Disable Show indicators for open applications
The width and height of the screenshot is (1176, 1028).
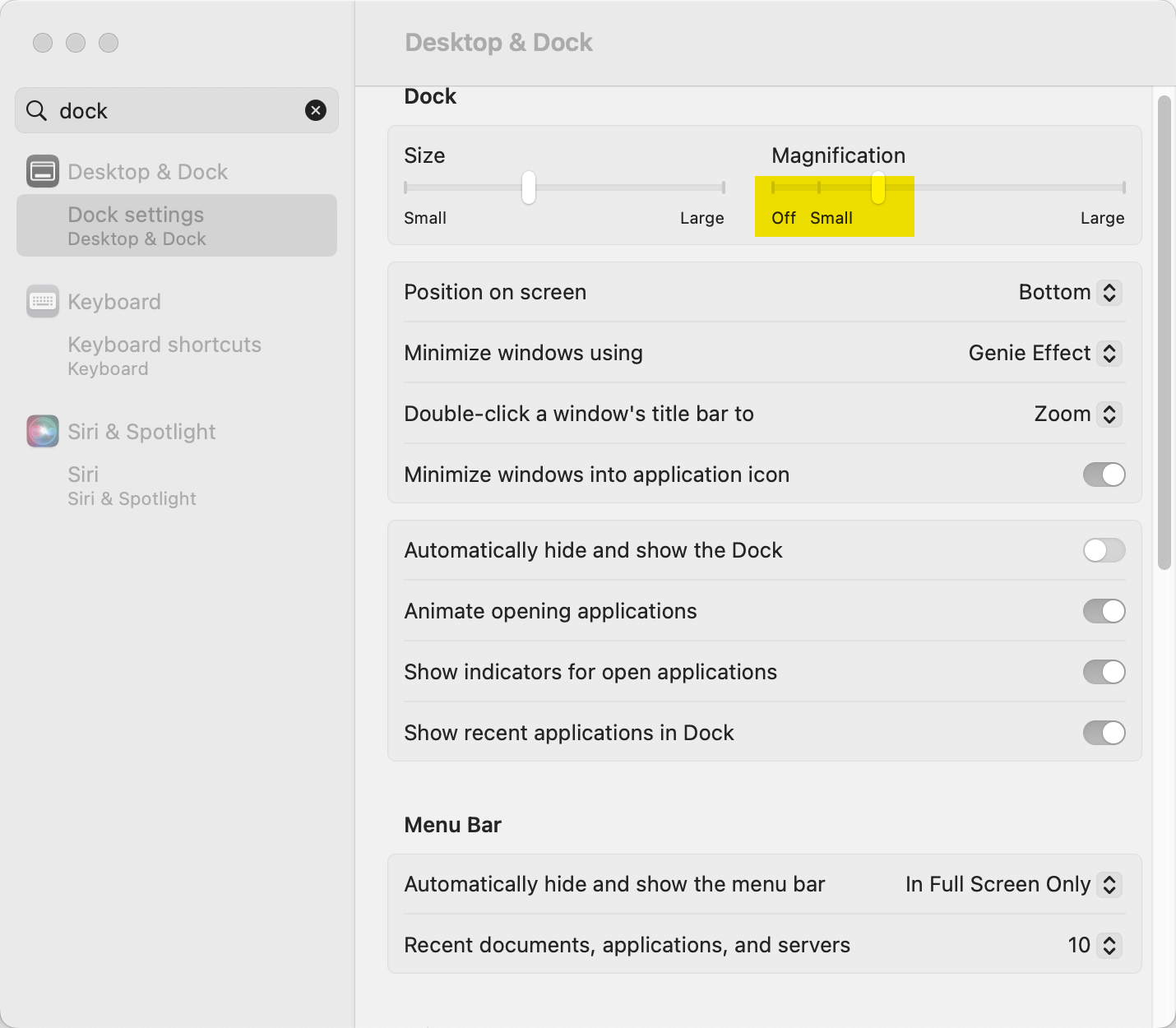tap(1104, 672)
